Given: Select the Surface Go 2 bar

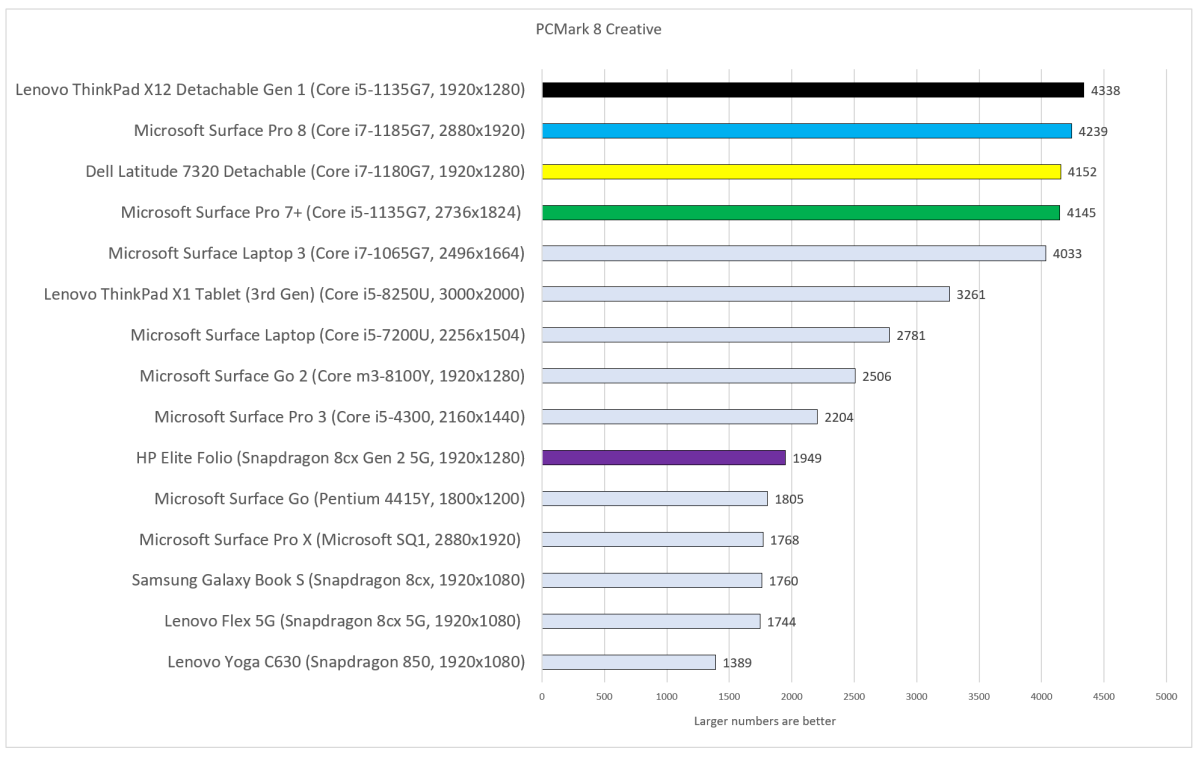Looking at the screenshot, I should [x=699, y=375].
